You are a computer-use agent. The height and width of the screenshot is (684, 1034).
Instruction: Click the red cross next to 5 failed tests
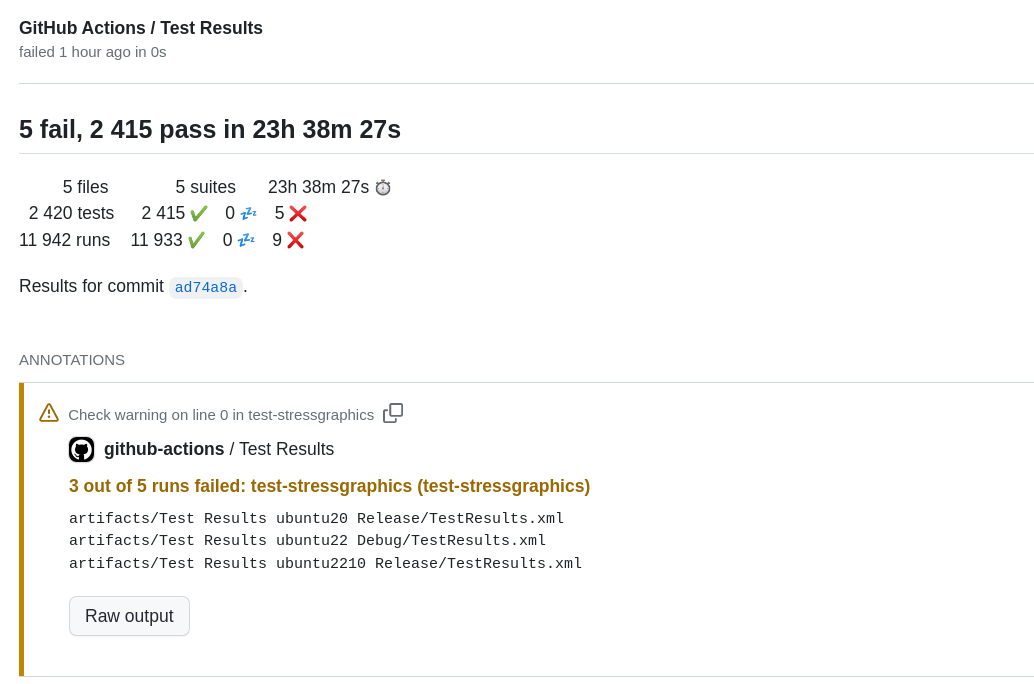[298, 214]
